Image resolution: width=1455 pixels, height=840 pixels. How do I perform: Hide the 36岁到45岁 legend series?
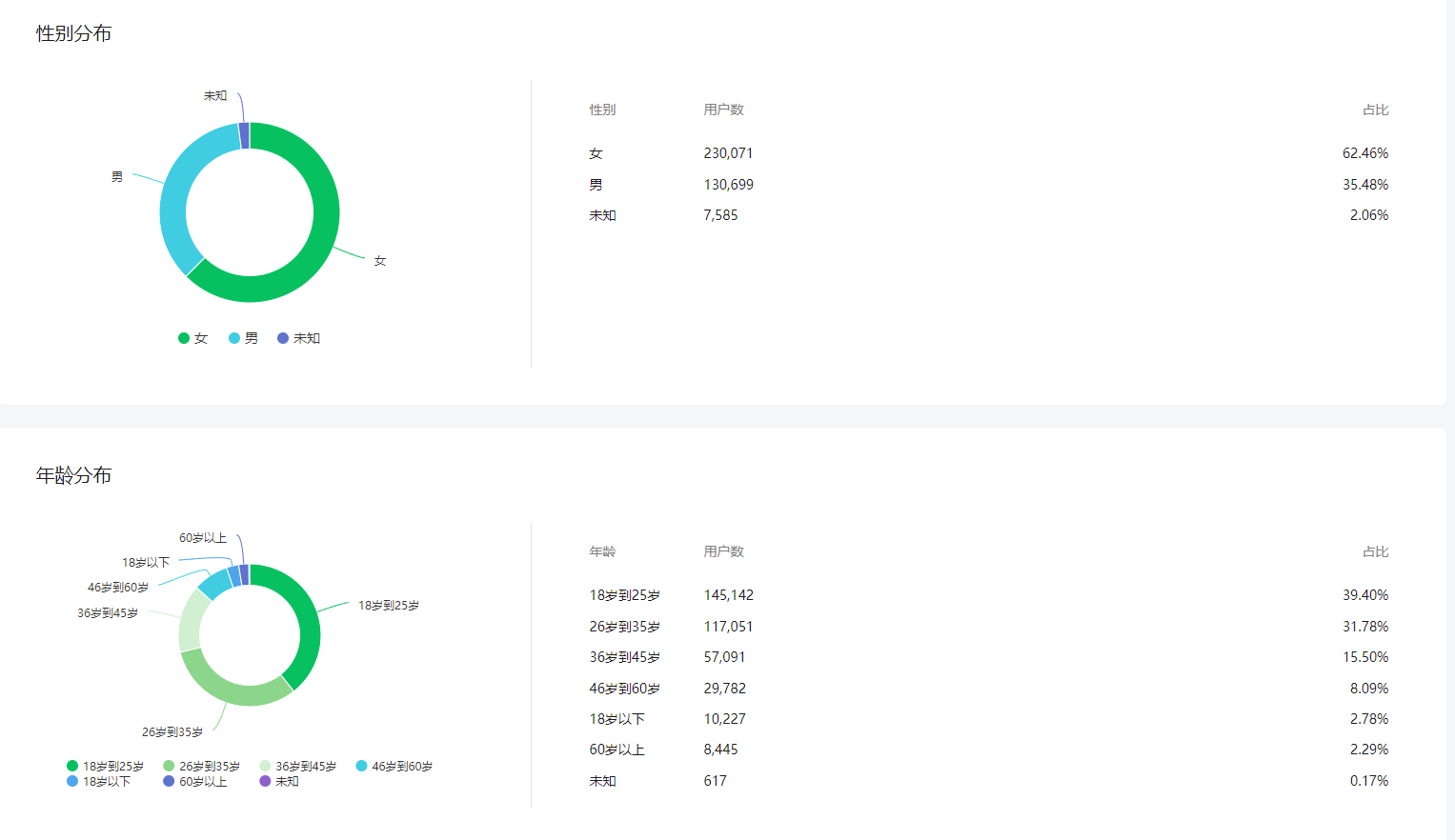(297, 766)
